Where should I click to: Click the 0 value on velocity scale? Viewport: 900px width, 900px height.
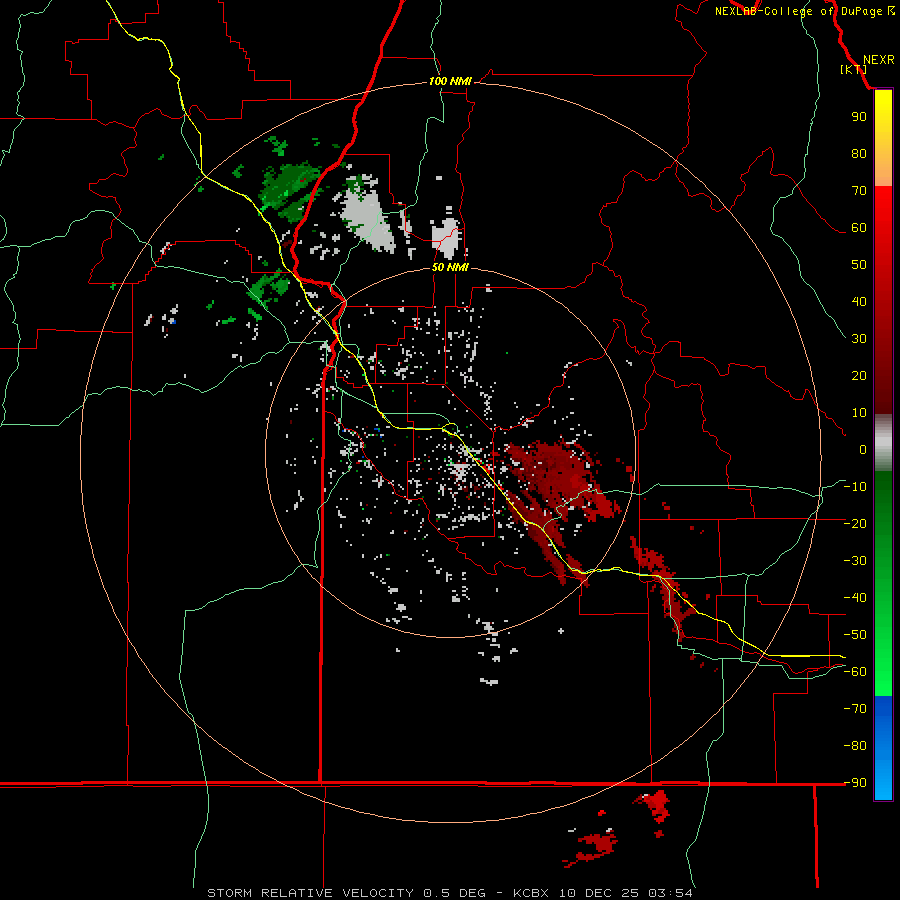point(863,449)
